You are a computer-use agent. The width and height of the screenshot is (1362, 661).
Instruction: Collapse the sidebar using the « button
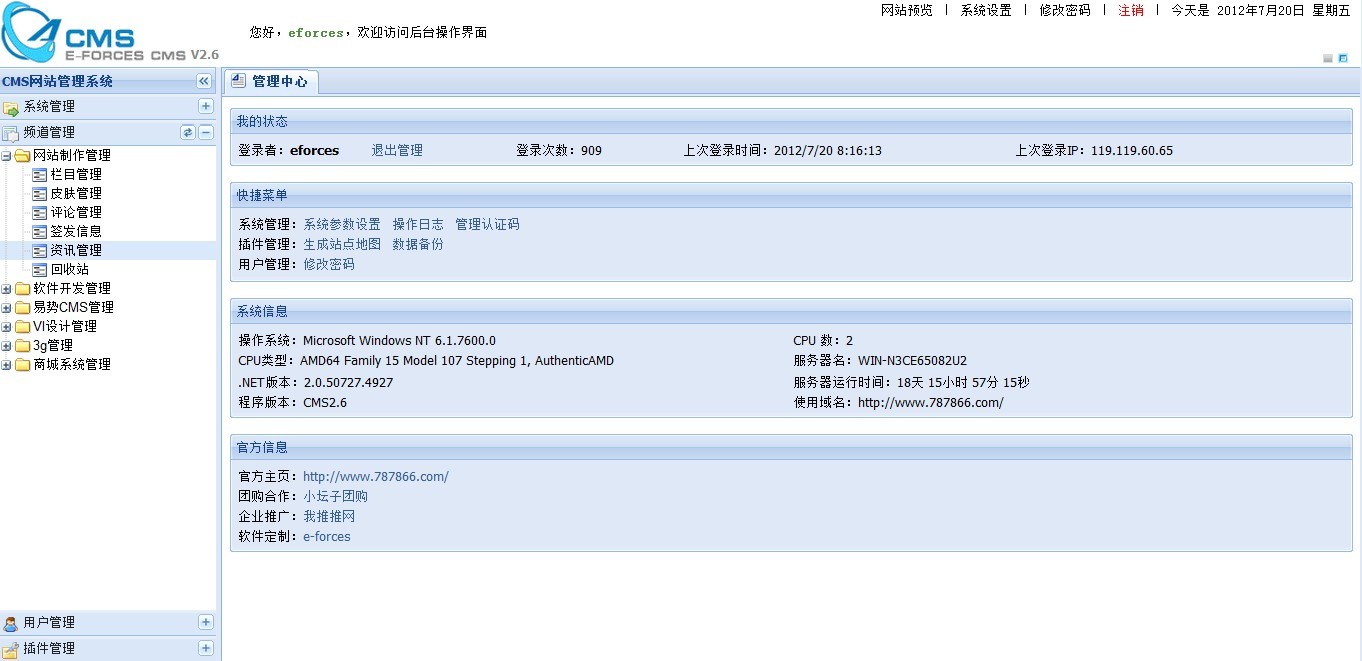click(205, 81)
